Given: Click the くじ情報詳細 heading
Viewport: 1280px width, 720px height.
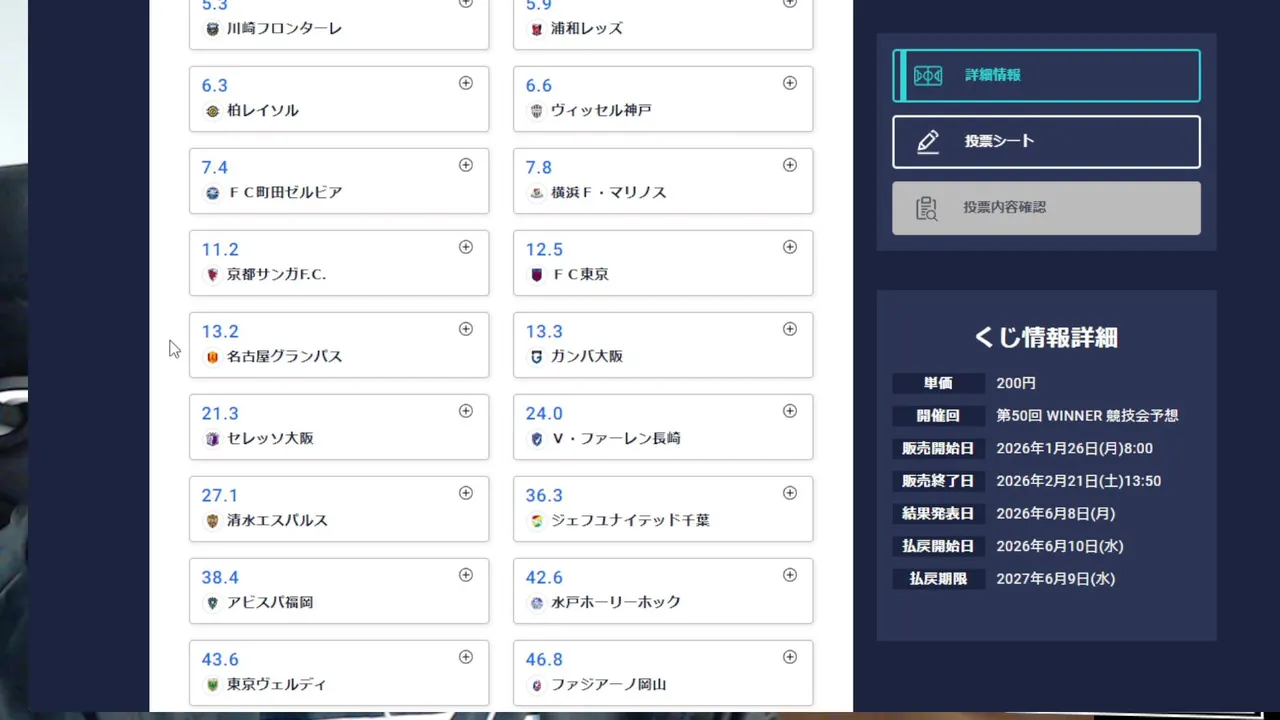Looking at the screenshot, I should click(1046, 338).
